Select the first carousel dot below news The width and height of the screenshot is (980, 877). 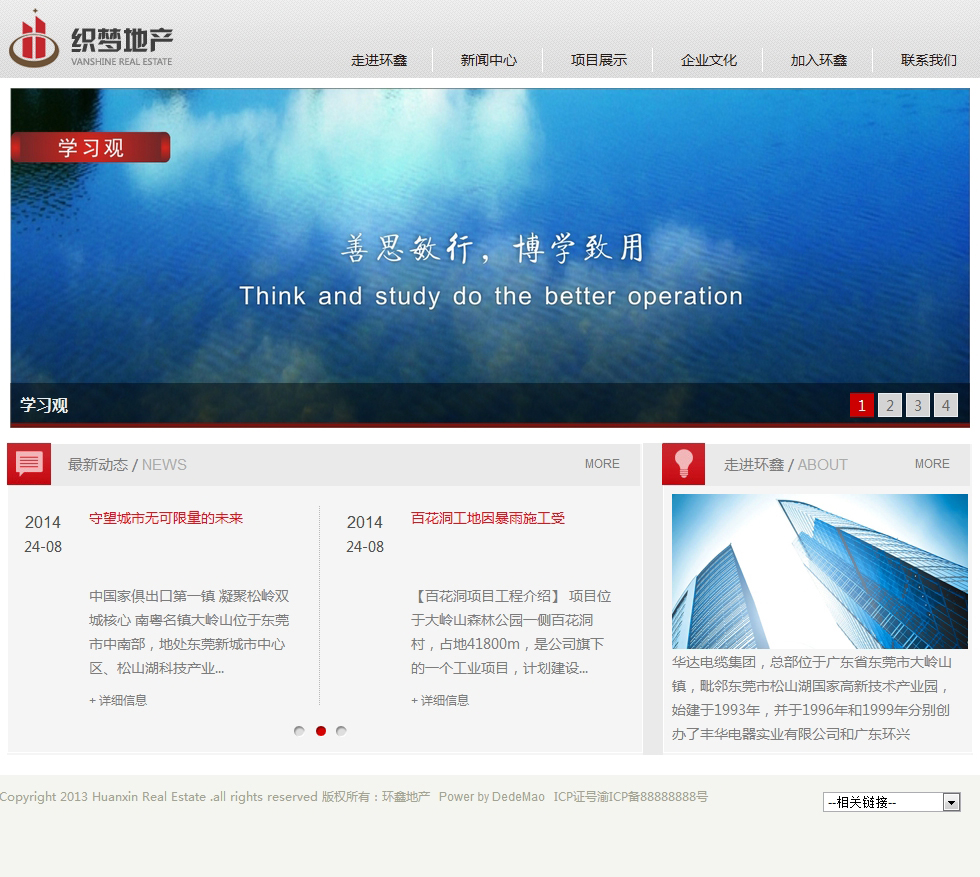[298, 731]
